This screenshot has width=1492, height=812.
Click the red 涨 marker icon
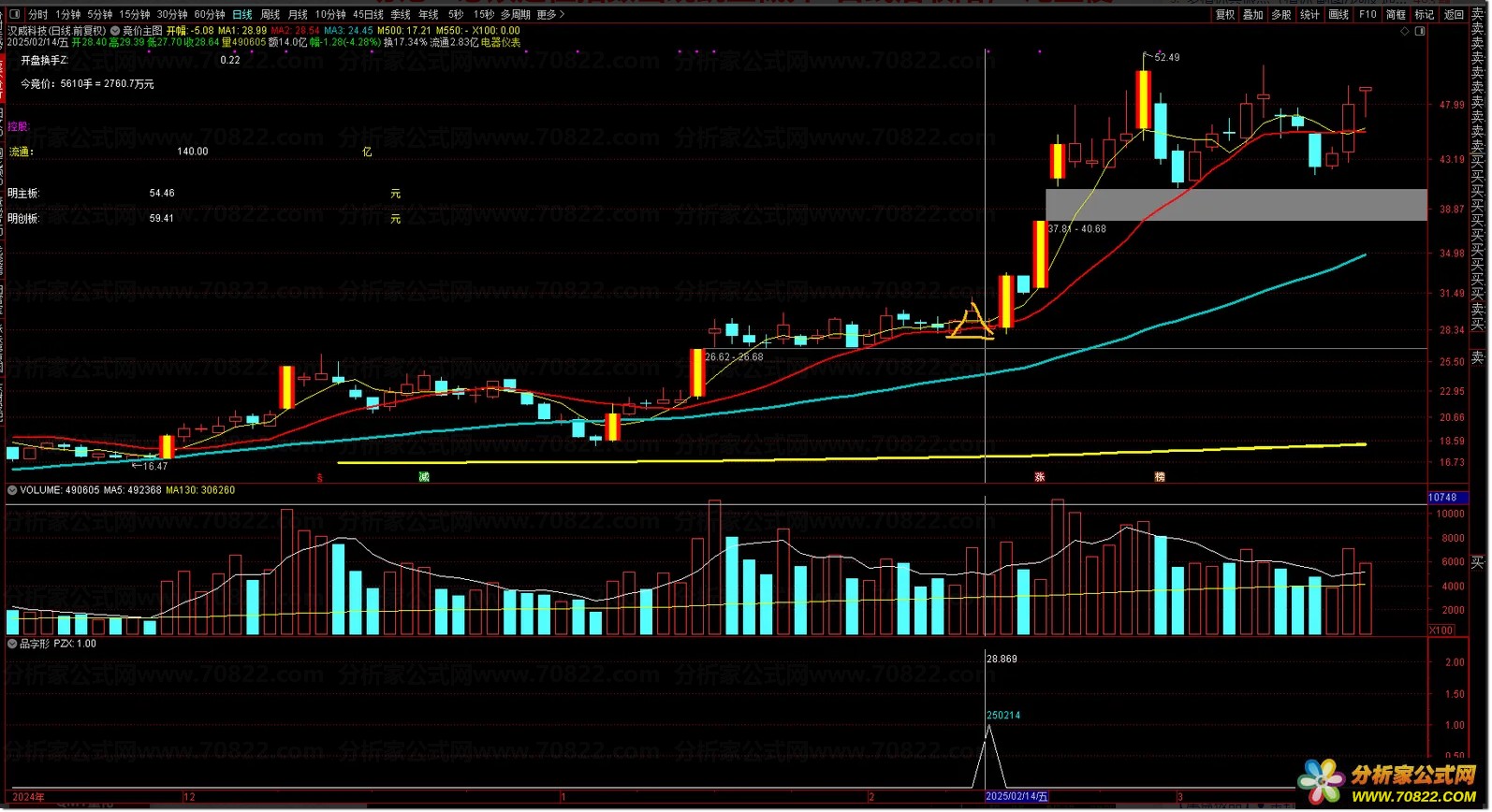point(1039,477)
